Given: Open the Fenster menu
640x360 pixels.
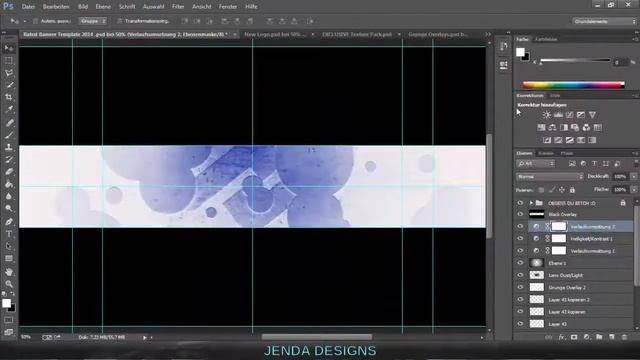Looking at the screenshot, I should (x=228, y=7).
